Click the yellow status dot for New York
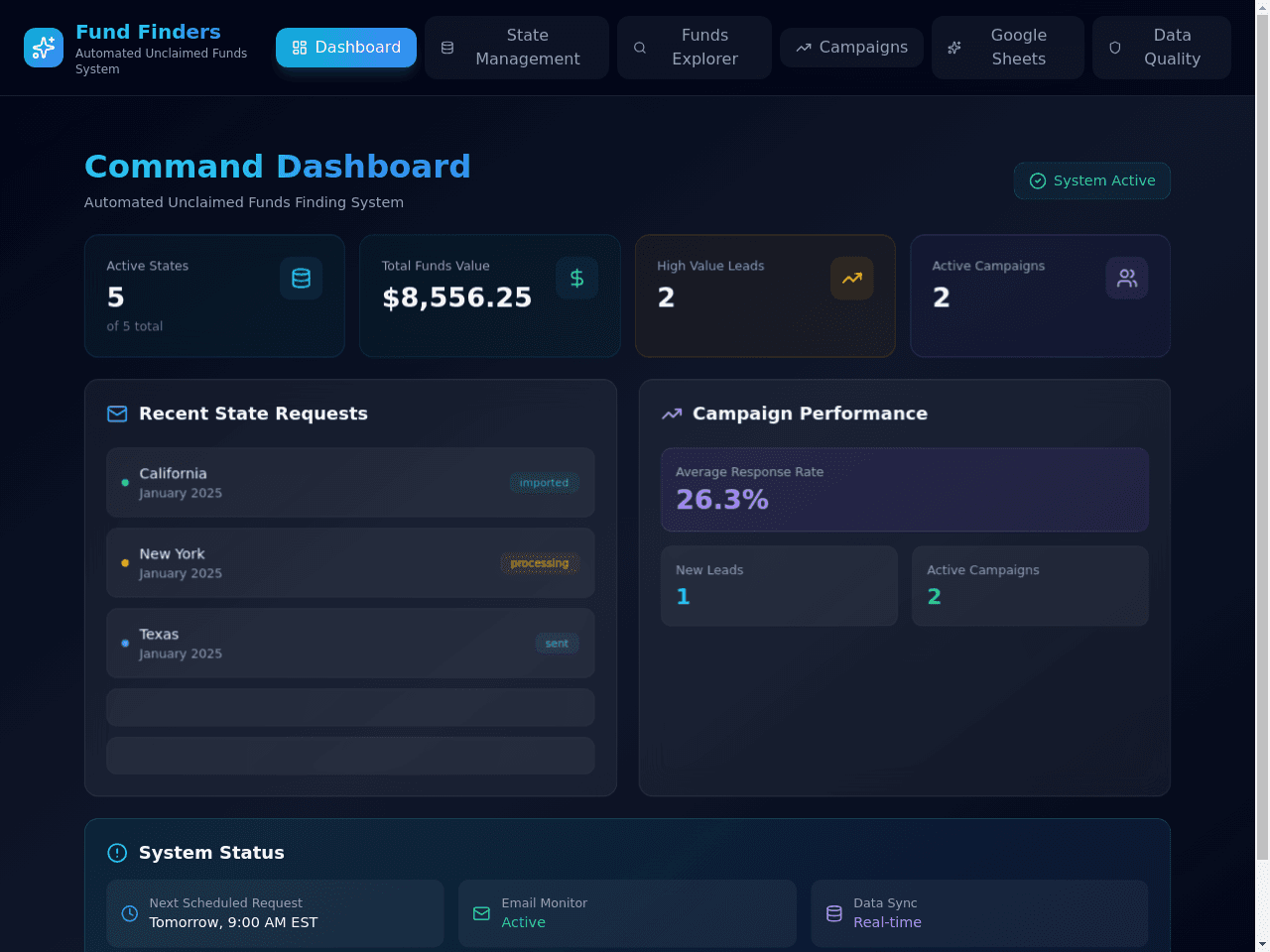The image size is (1270, 952). [x=125, y=563]
